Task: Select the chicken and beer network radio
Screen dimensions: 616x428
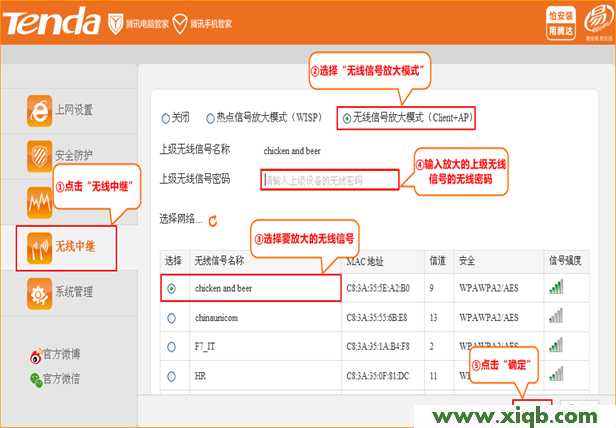Action: pos(171,289)
